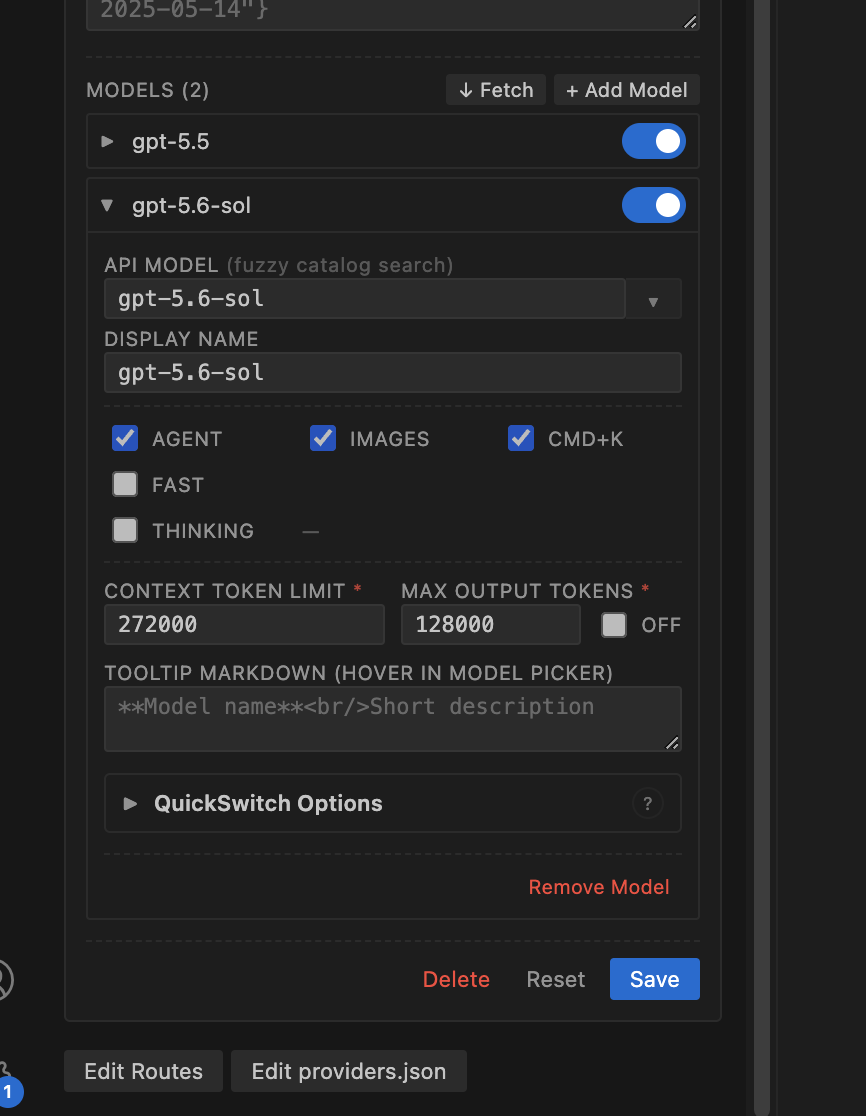Uncheck the CMD+K checkbox
This screenshot has height=1116, width=866.
click(x=521, y=438)
